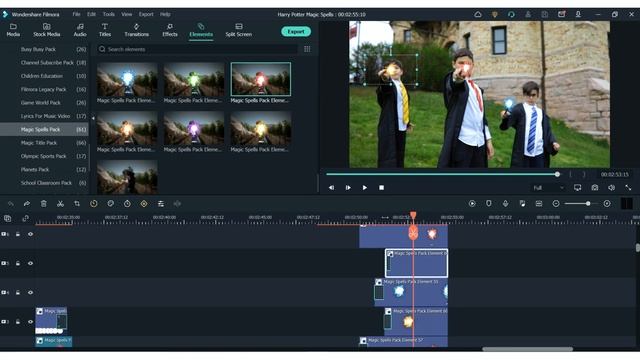Open the message mail icon
This screenshot has width=640, height=360.
(562, 14)
